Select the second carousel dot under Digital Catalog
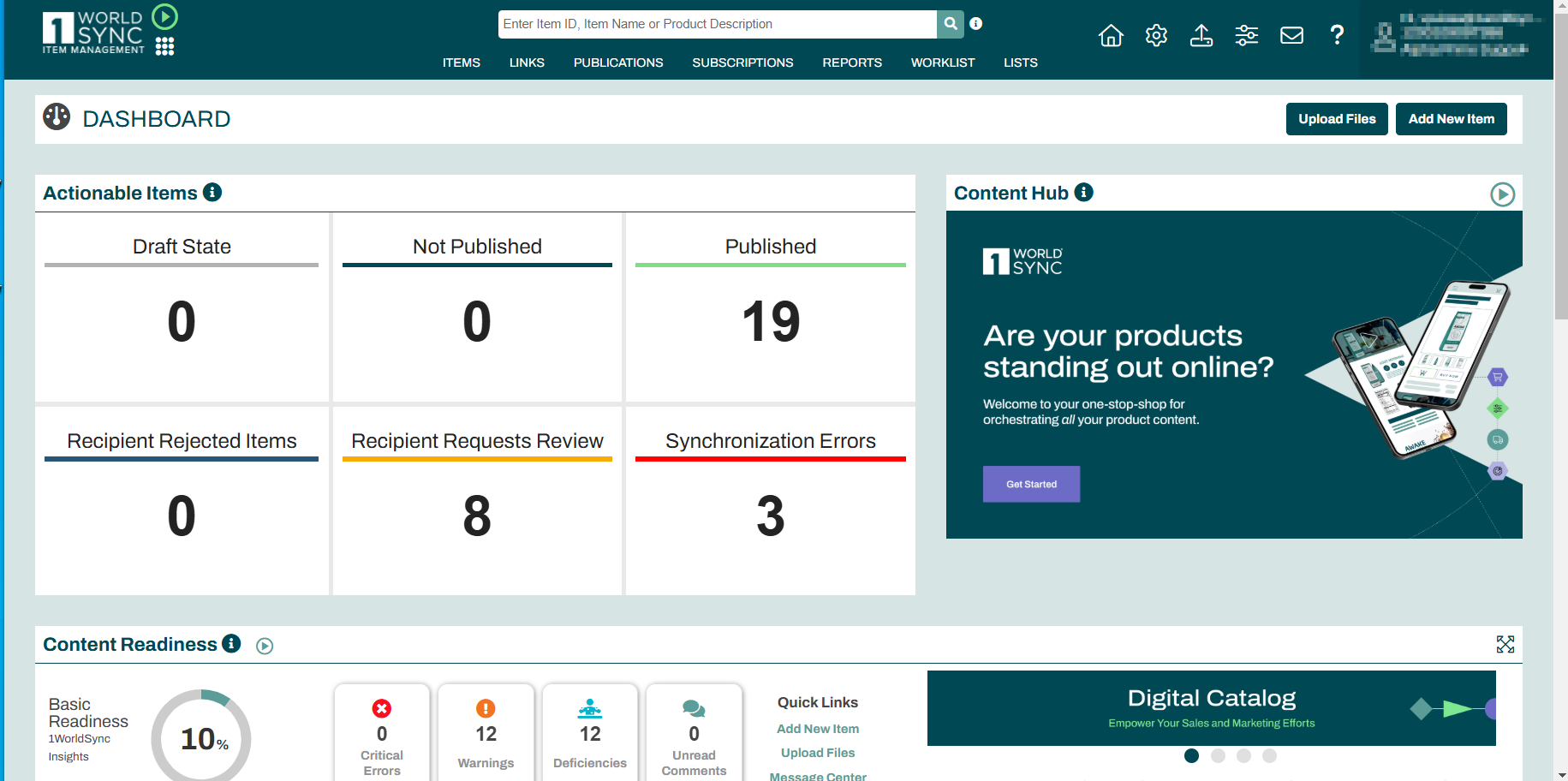This screenshot has height=781, width=1568. click(x=1218, y=756)
